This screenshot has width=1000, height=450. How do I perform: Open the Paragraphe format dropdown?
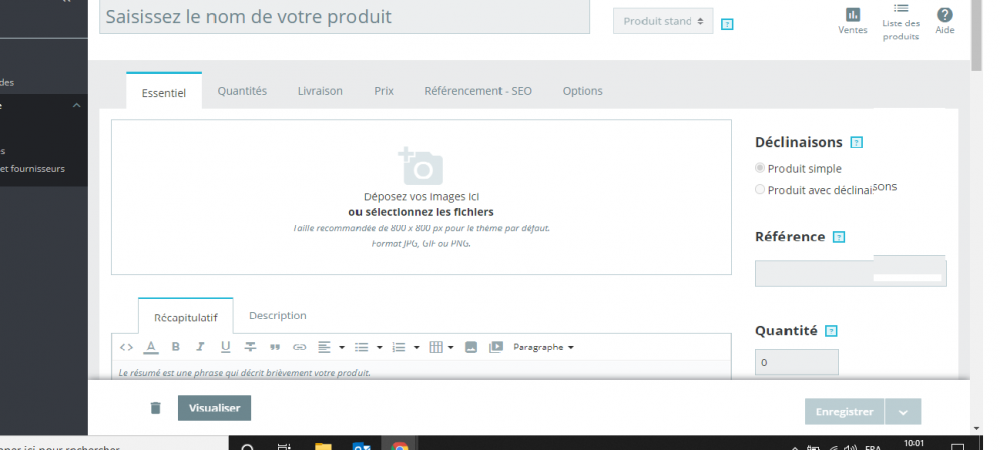click(543, 347)
